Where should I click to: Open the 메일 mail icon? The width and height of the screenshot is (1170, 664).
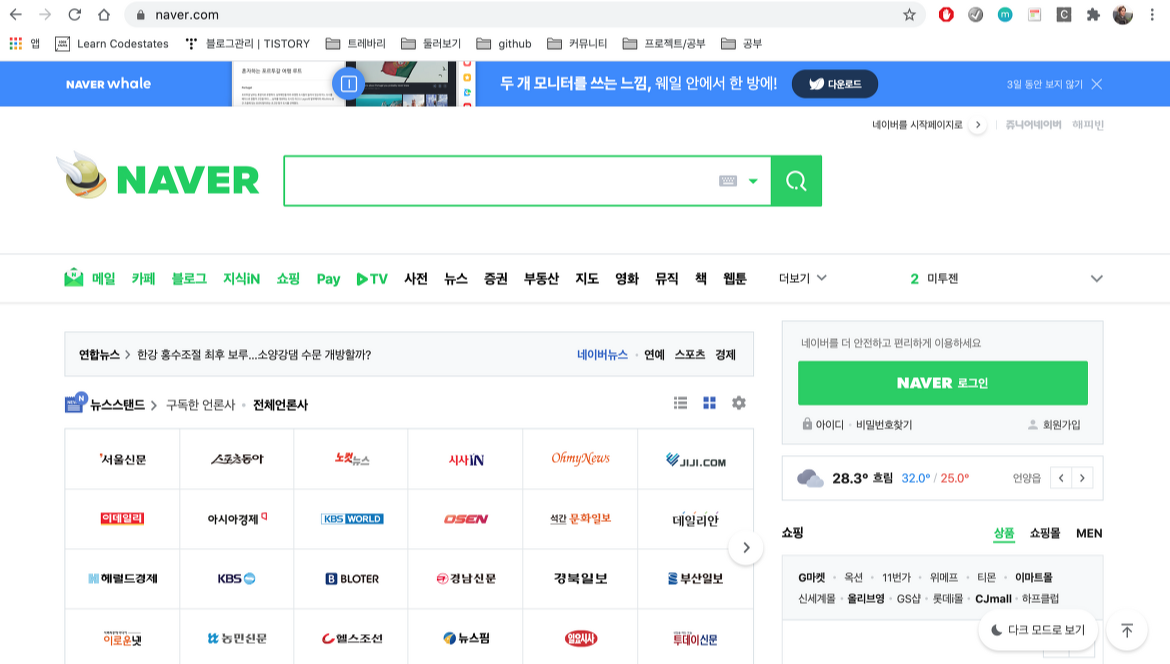click(73, 278)
